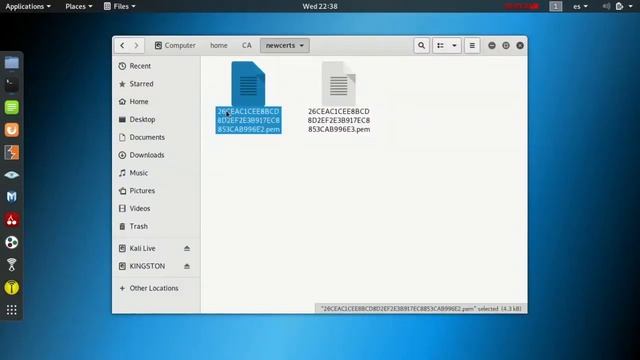The width and height of the screenshot is (640, 360).
Task: Launch the green notes app in dock
Action: point(11,107)
